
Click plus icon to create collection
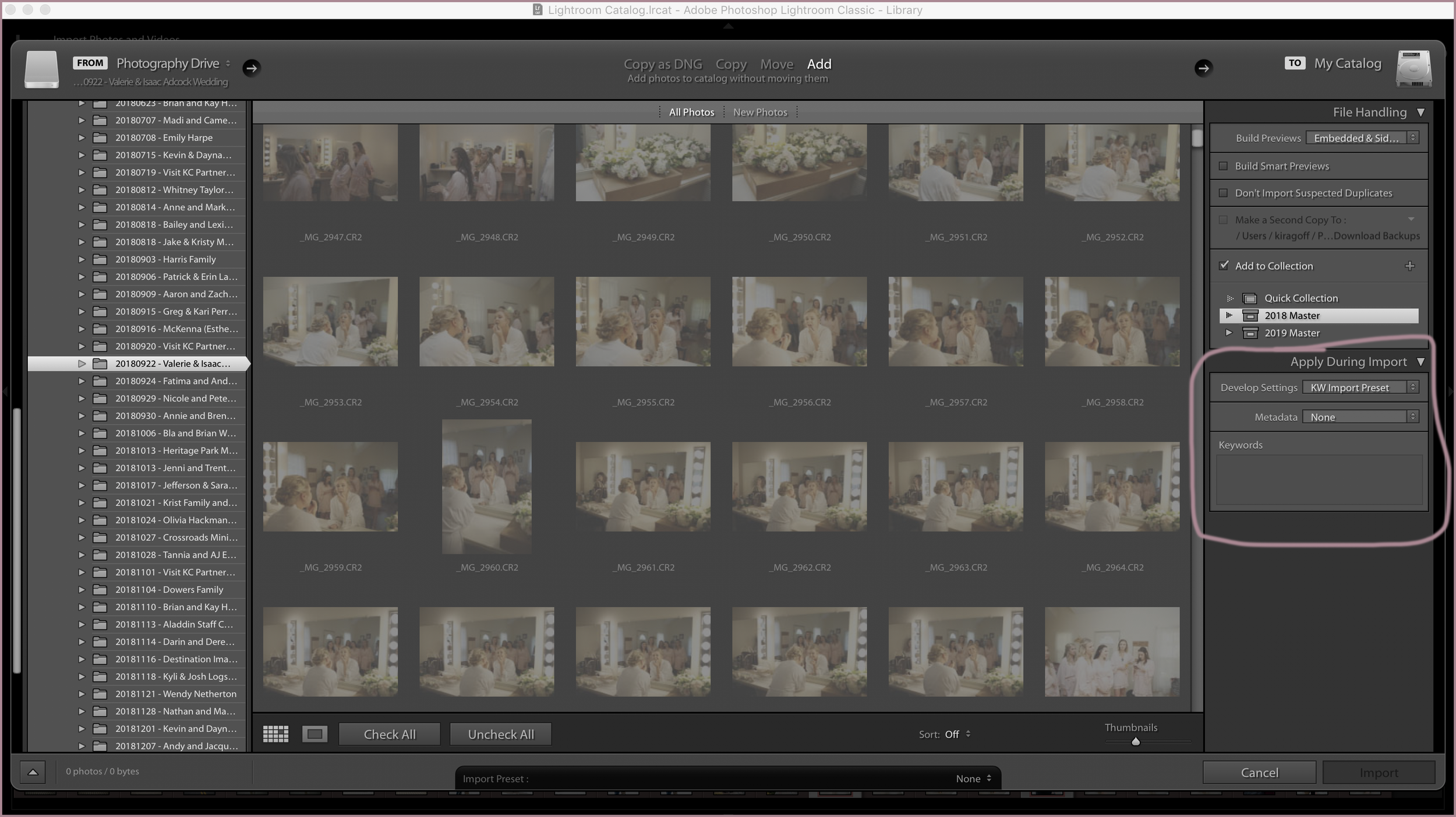coord(1409,266)
